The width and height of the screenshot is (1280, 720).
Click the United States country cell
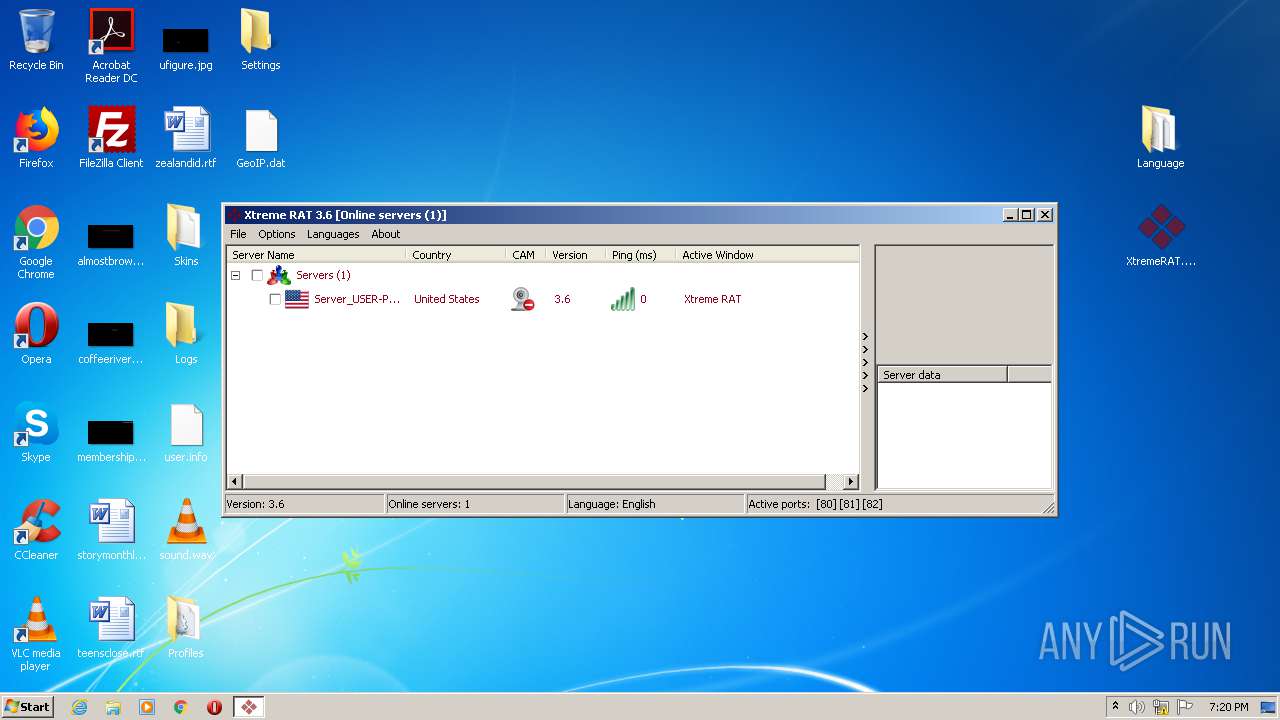(x=446, y=299)
